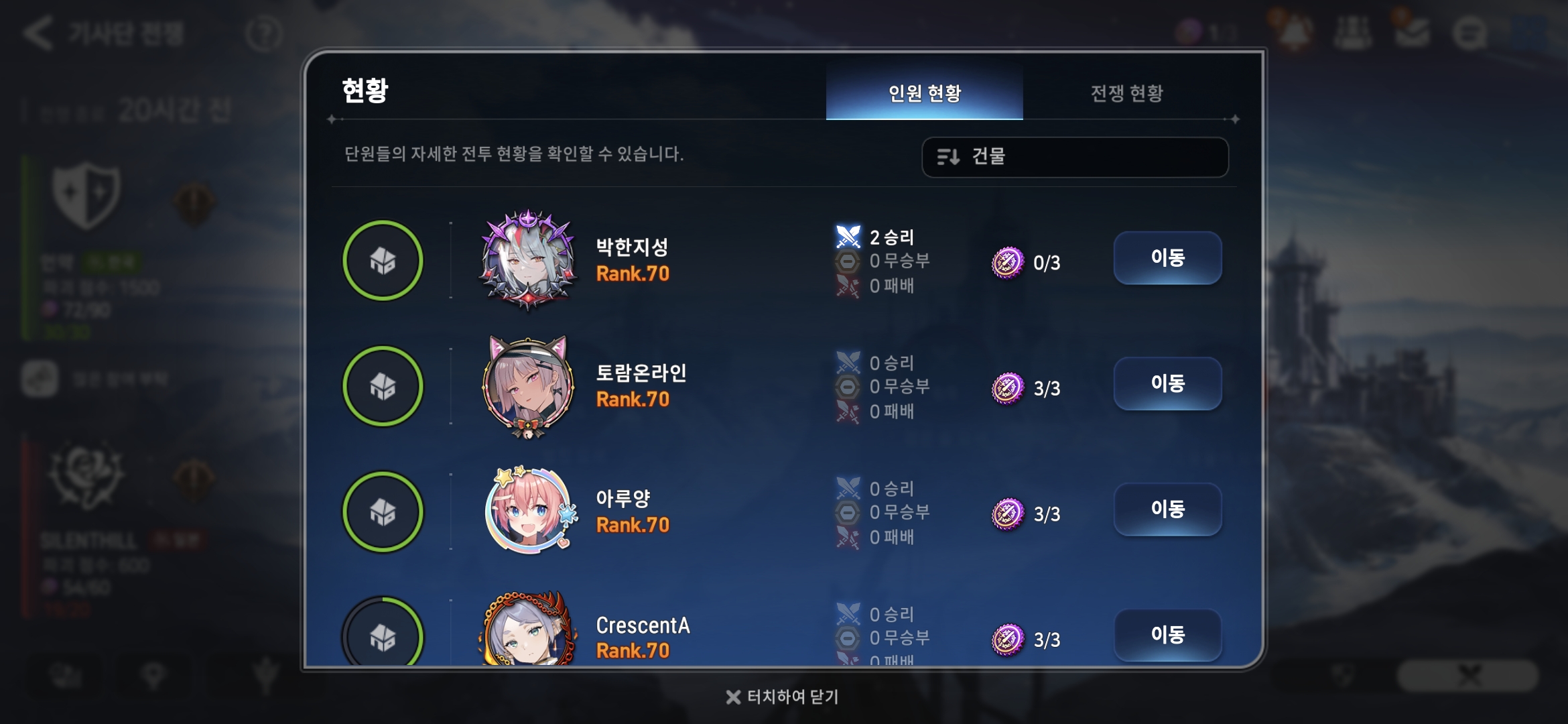Select the 인원 현황 tab

pos(925,93)
